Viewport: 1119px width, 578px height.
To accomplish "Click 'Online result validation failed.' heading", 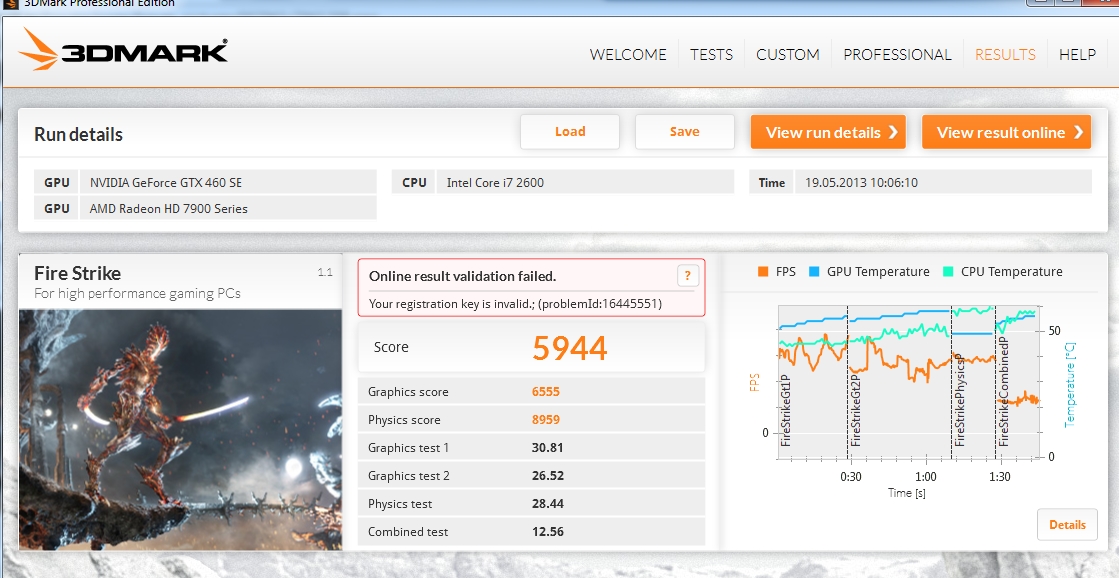I will pos(462,276).
